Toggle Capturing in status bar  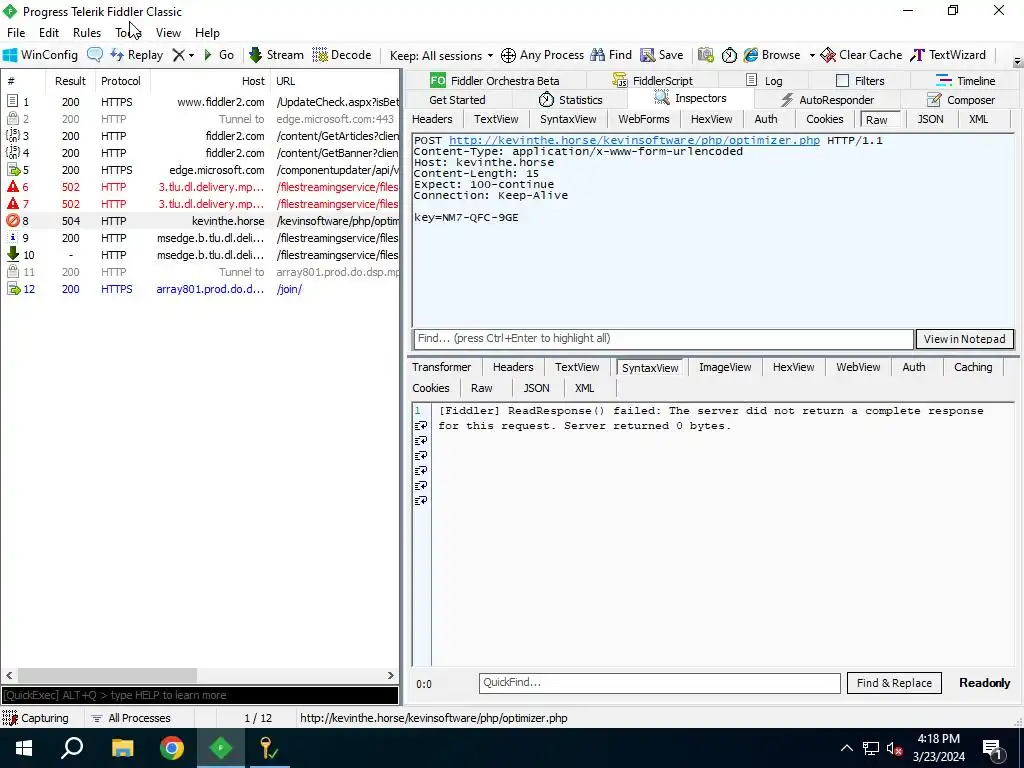[x=35, y=718]
